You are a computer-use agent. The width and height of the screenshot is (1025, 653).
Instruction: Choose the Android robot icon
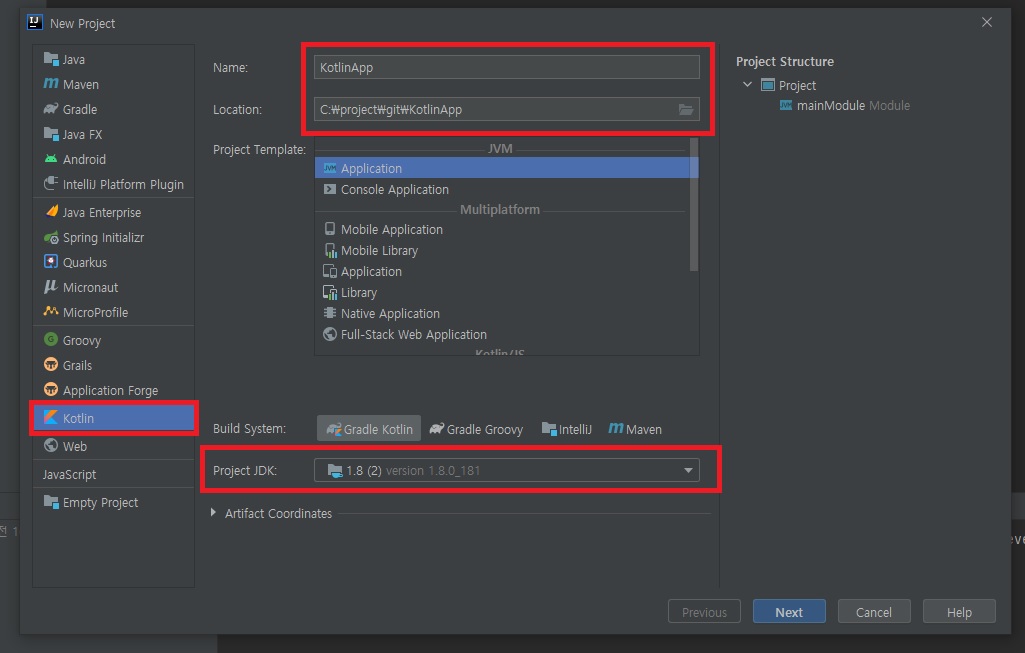tap(51, 159)
